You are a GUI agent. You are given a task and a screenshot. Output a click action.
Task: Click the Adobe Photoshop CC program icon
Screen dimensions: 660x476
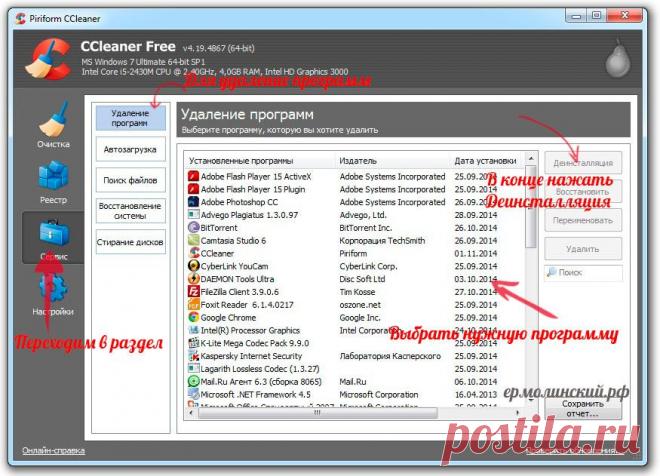point(193,201)
